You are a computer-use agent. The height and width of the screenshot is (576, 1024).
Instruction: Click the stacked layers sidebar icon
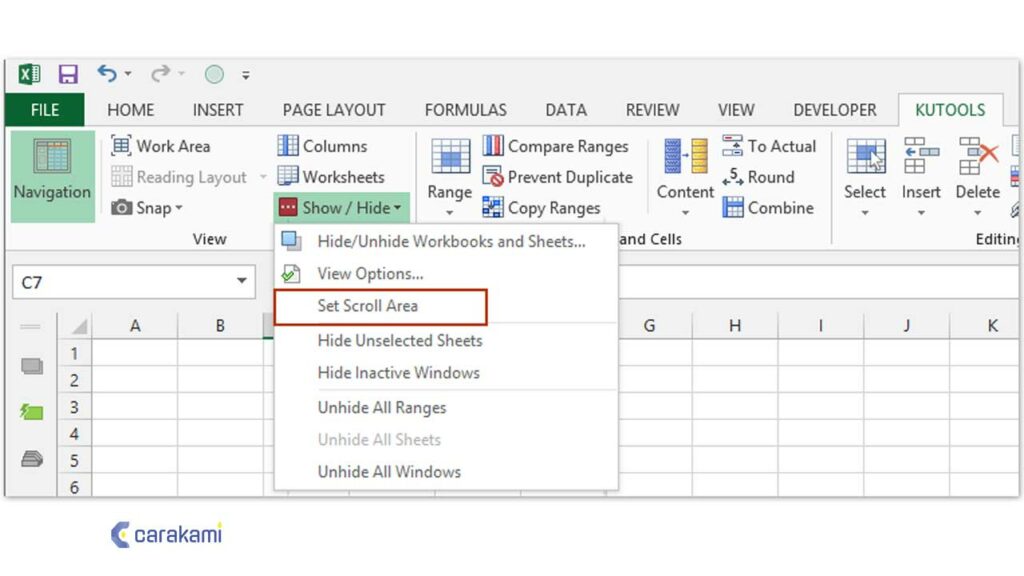31,459
